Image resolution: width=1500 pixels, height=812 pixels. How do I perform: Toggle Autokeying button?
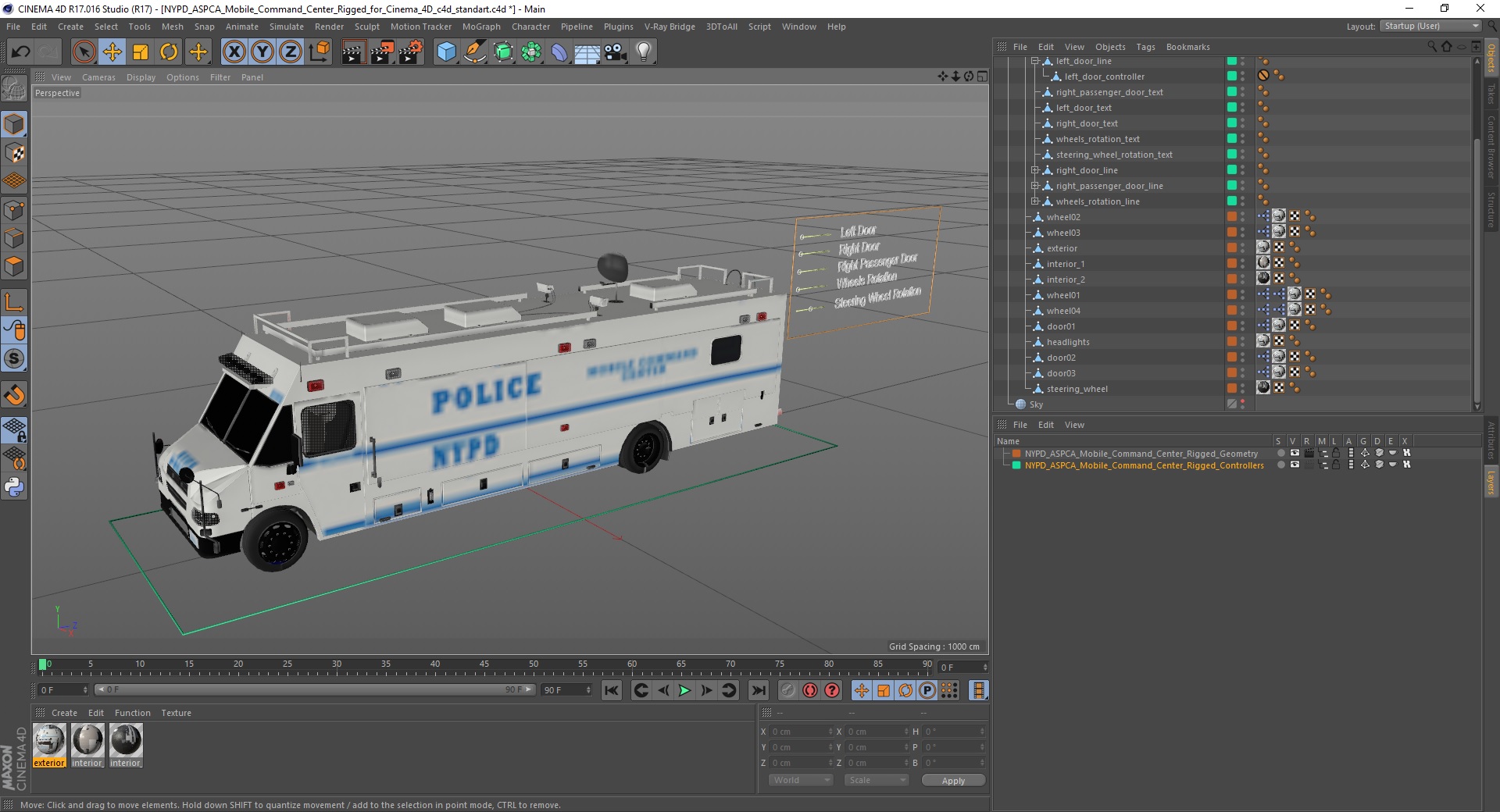pyautogui.click(x=810, y=690)
